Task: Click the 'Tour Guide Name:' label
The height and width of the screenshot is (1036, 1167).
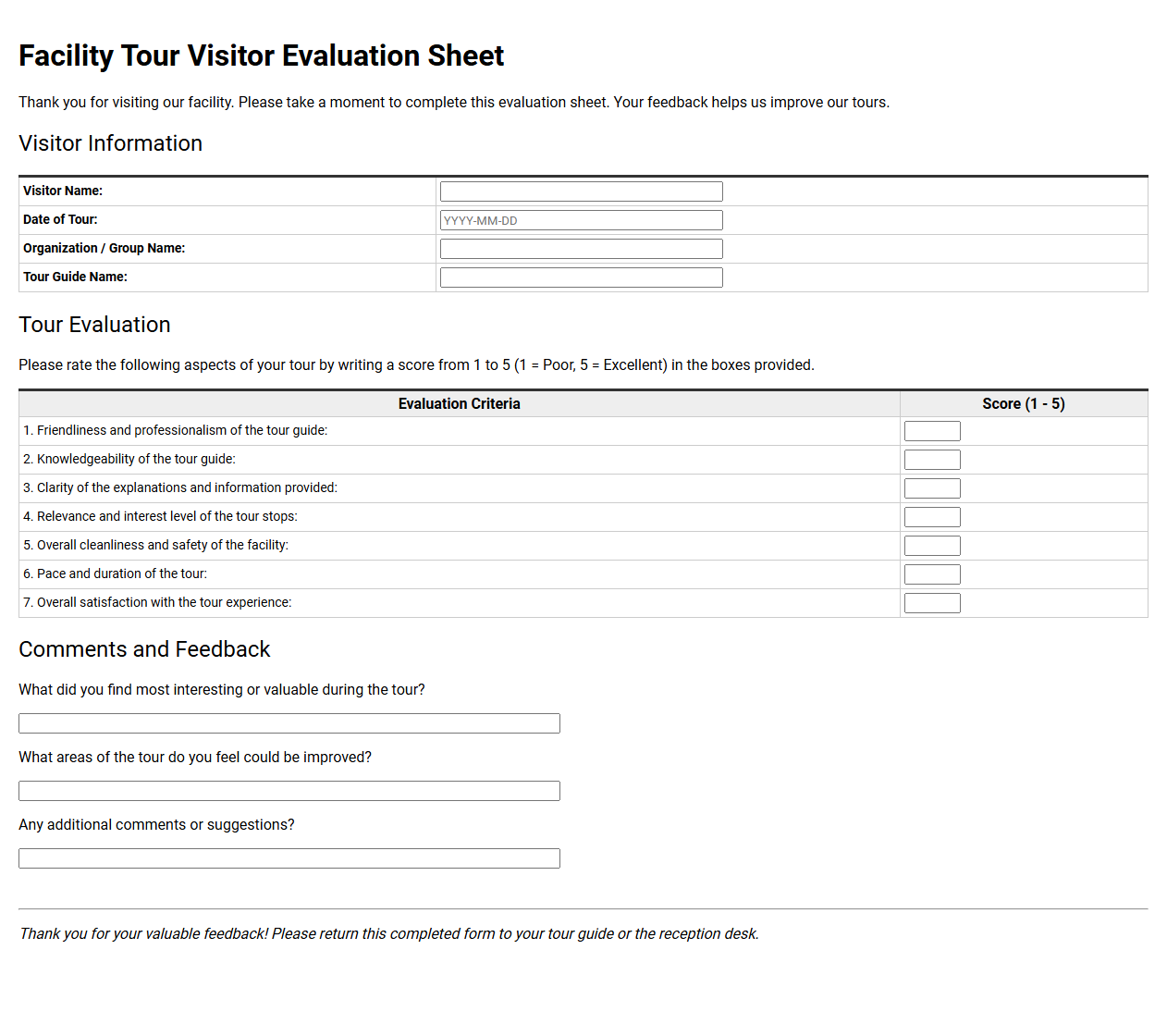Action: tap(75, 277)
